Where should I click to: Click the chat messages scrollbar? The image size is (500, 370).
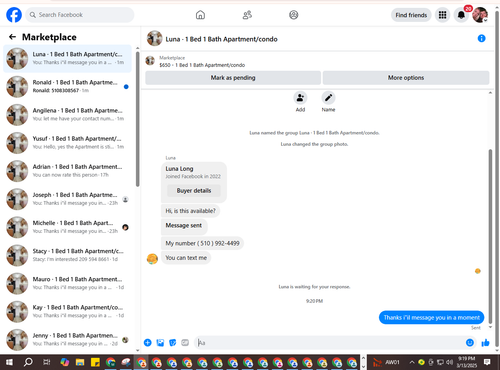(x=490, y=237)
